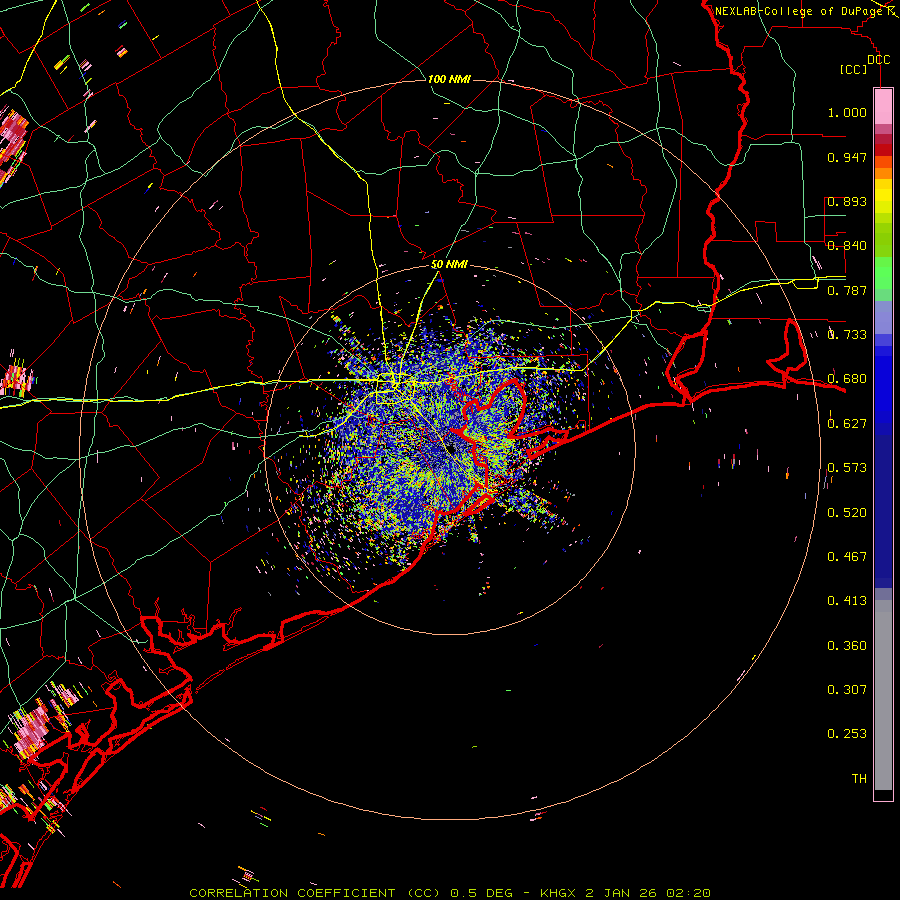The image size is (900, 900).
Task: Click the 0.680 scale value
Action: [x=847, y=379]
